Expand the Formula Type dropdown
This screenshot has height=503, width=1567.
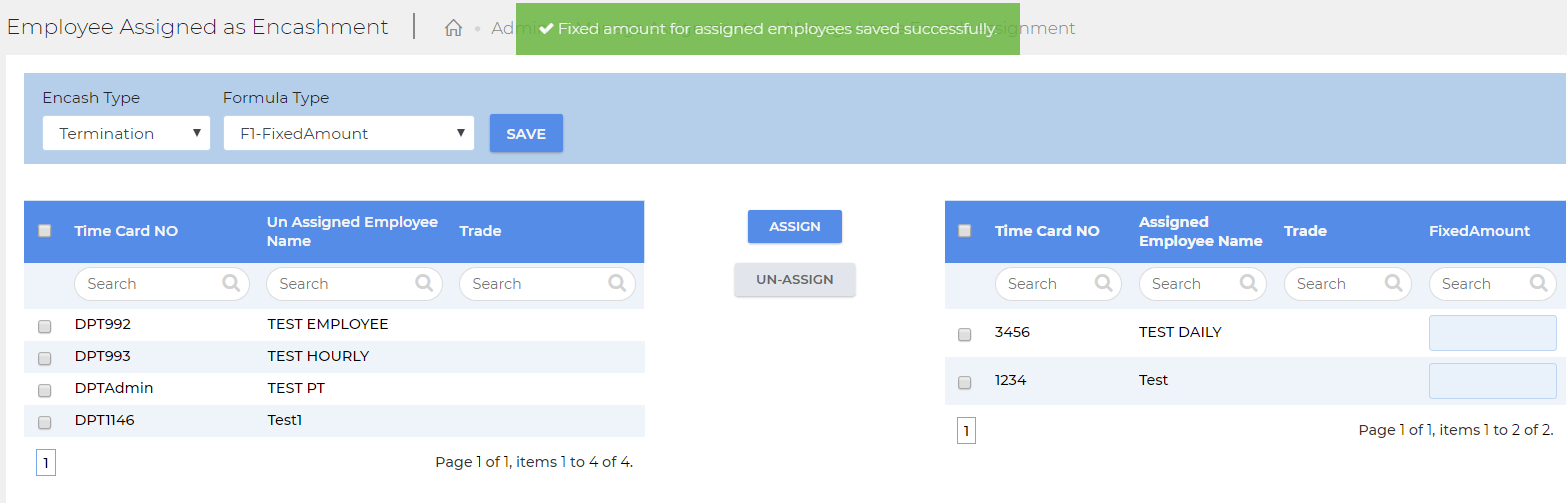click(348, 133)
